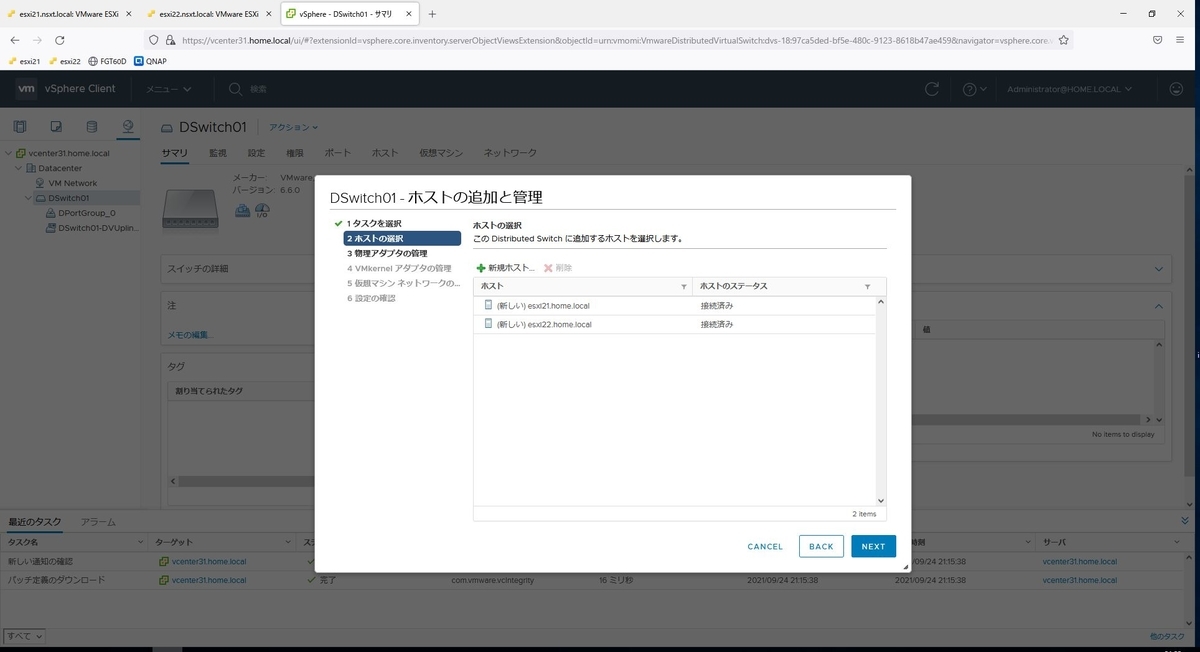This screenshot has height=652, width=1200.
Task: Switch to the ホスト tab
Action: tap(385, 153)
